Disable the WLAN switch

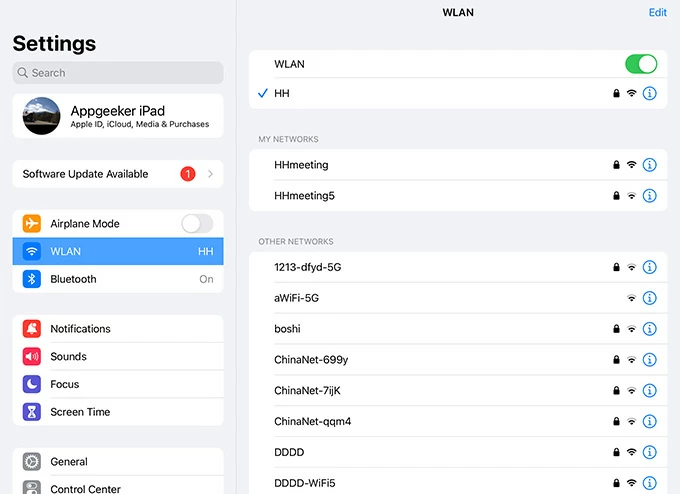click(x=640, y=64)
